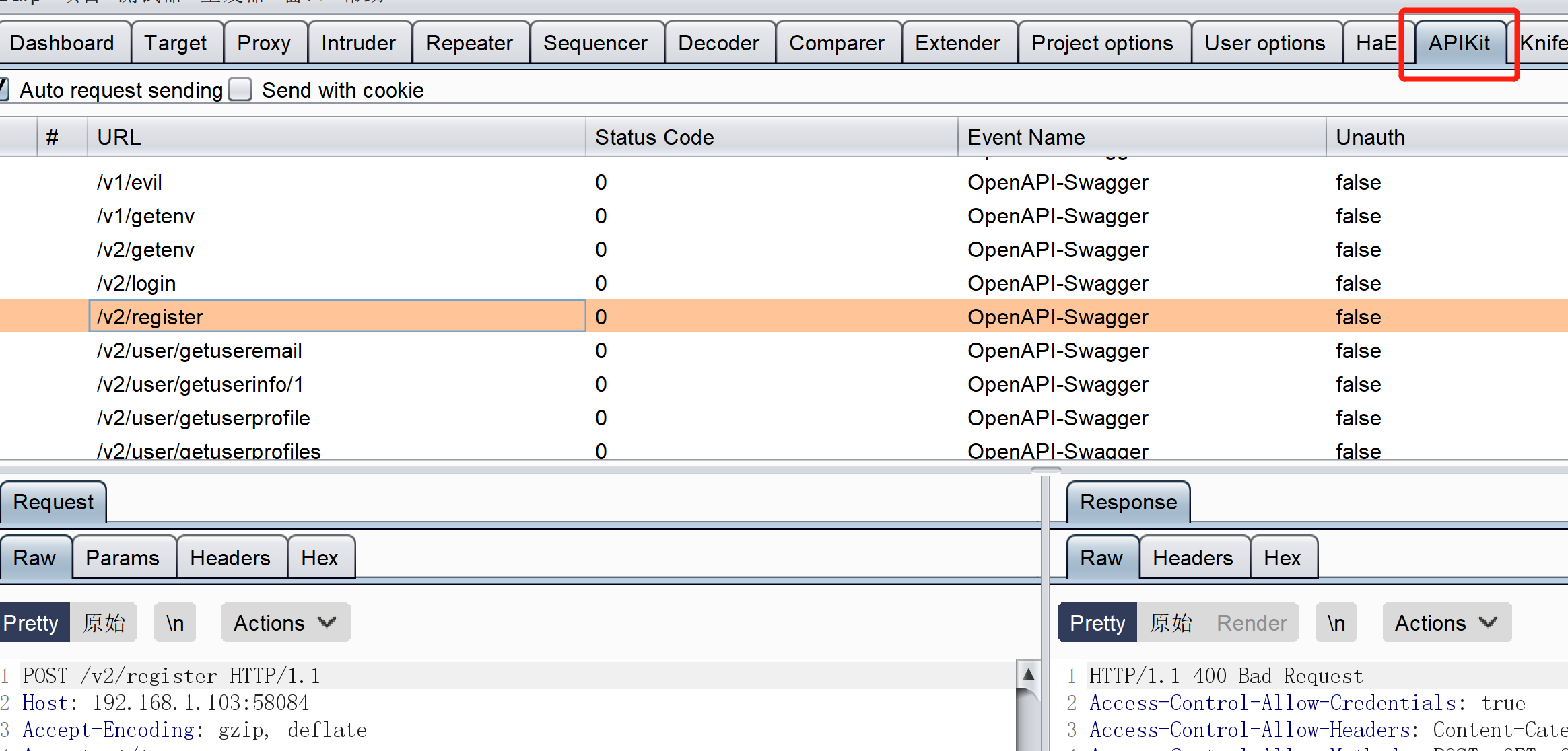Open the APIKit tab
Screen dimensions: 1568x751
pyautogui.click(x=1459, y=43)
